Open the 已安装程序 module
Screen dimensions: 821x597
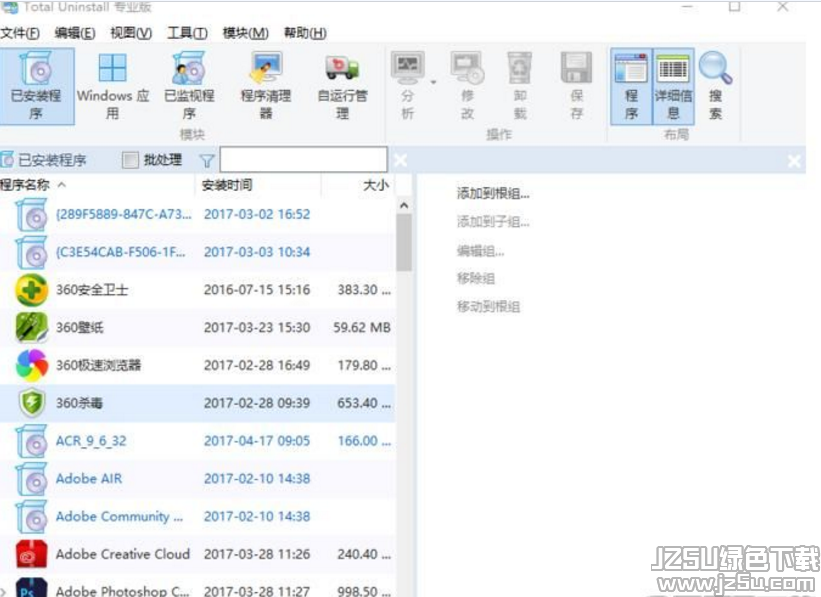pos(36,86)
